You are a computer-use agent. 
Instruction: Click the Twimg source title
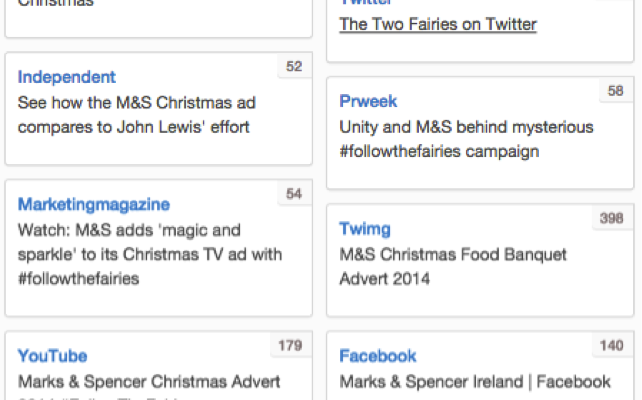coord(365,229)
